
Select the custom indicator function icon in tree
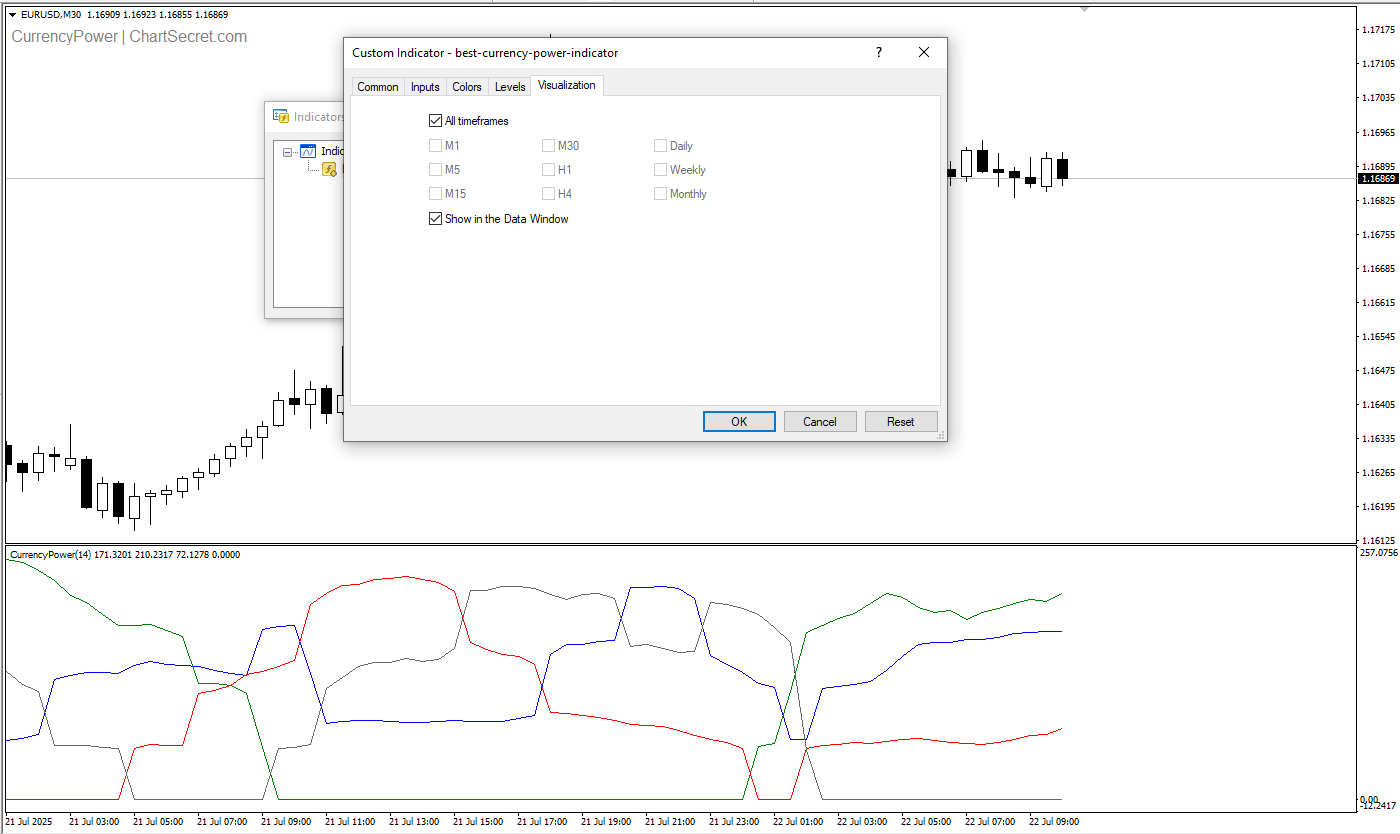click(x=329, y=170)
